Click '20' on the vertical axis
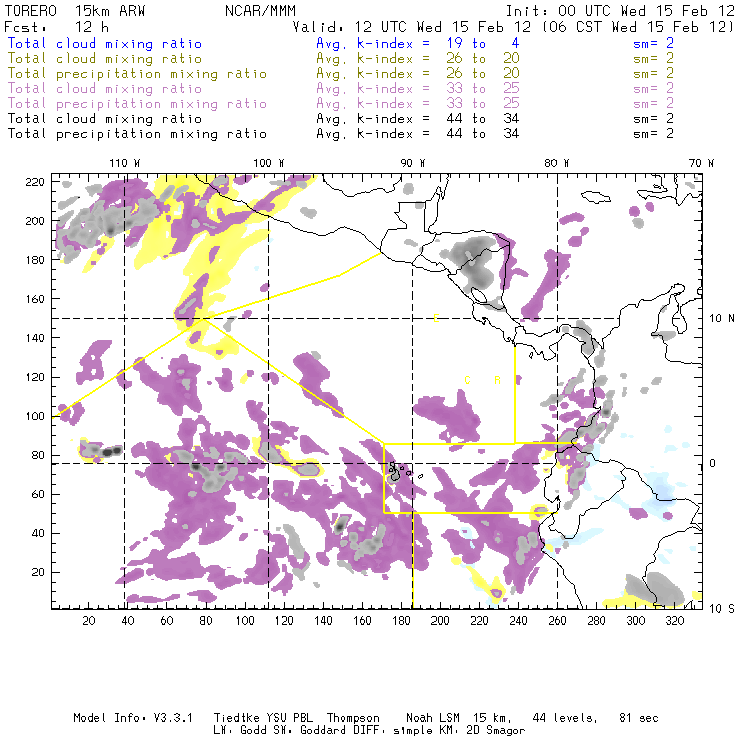 point(38,572)
